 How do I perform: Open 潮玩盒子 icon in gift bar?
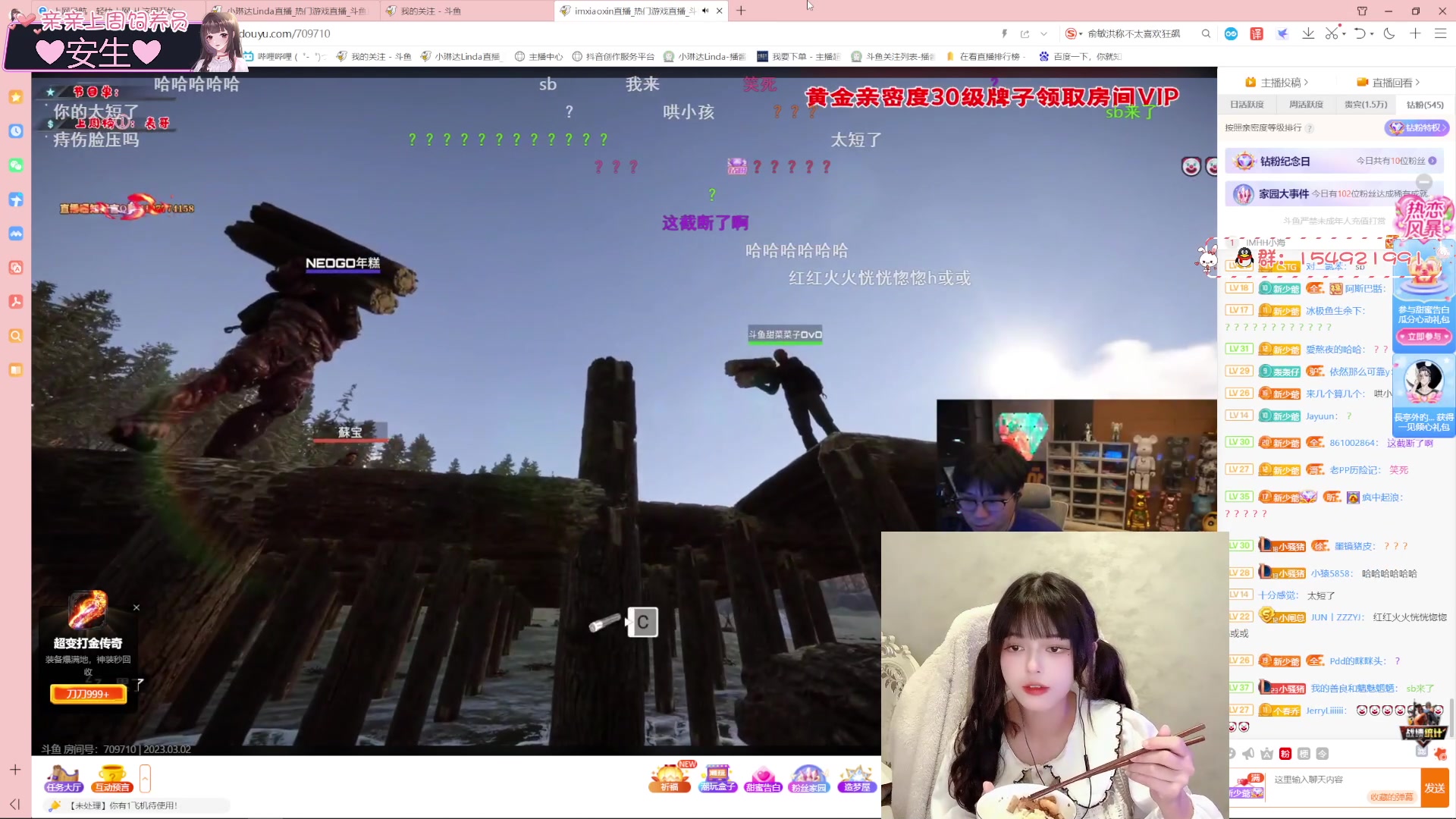click(718, 778)
